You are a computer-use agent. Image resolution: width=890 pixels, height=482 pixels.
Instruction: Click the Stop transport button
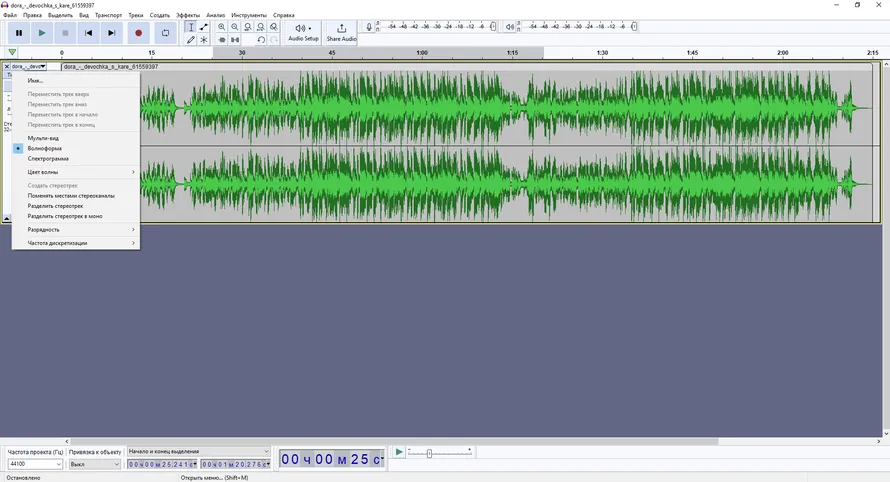click(65, 33)
